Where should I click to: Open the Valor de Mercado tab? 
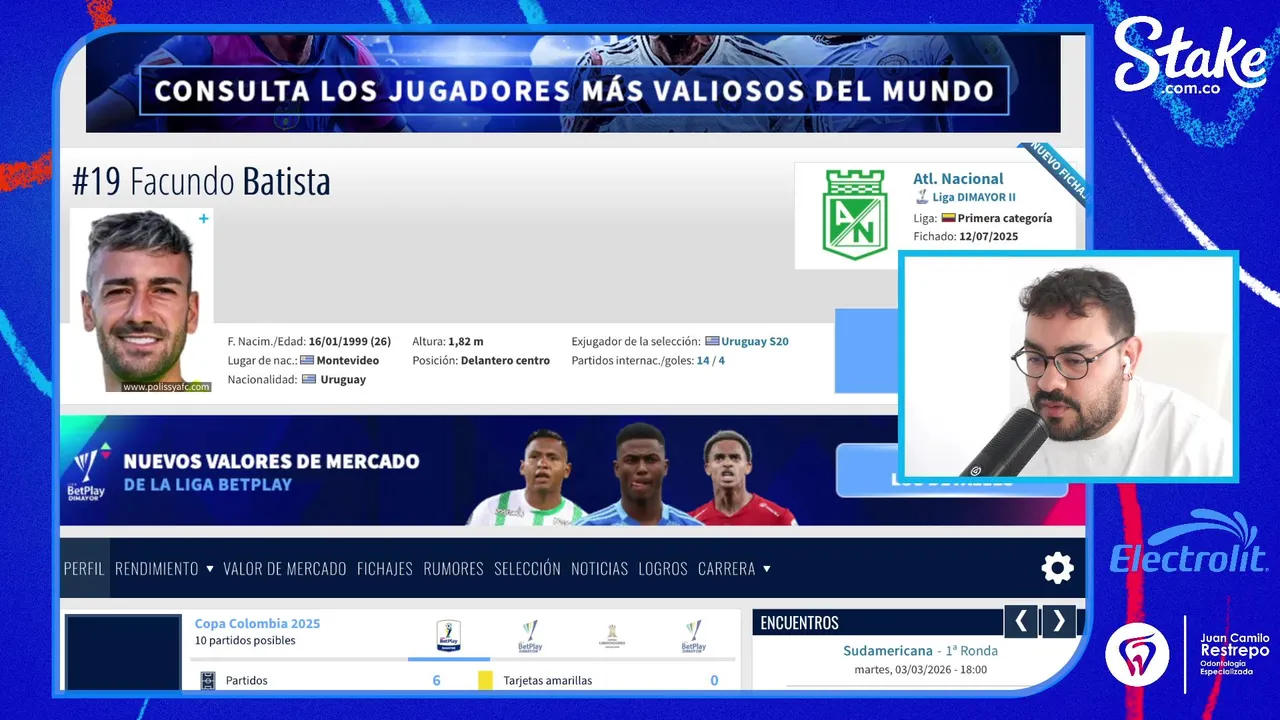285,568
